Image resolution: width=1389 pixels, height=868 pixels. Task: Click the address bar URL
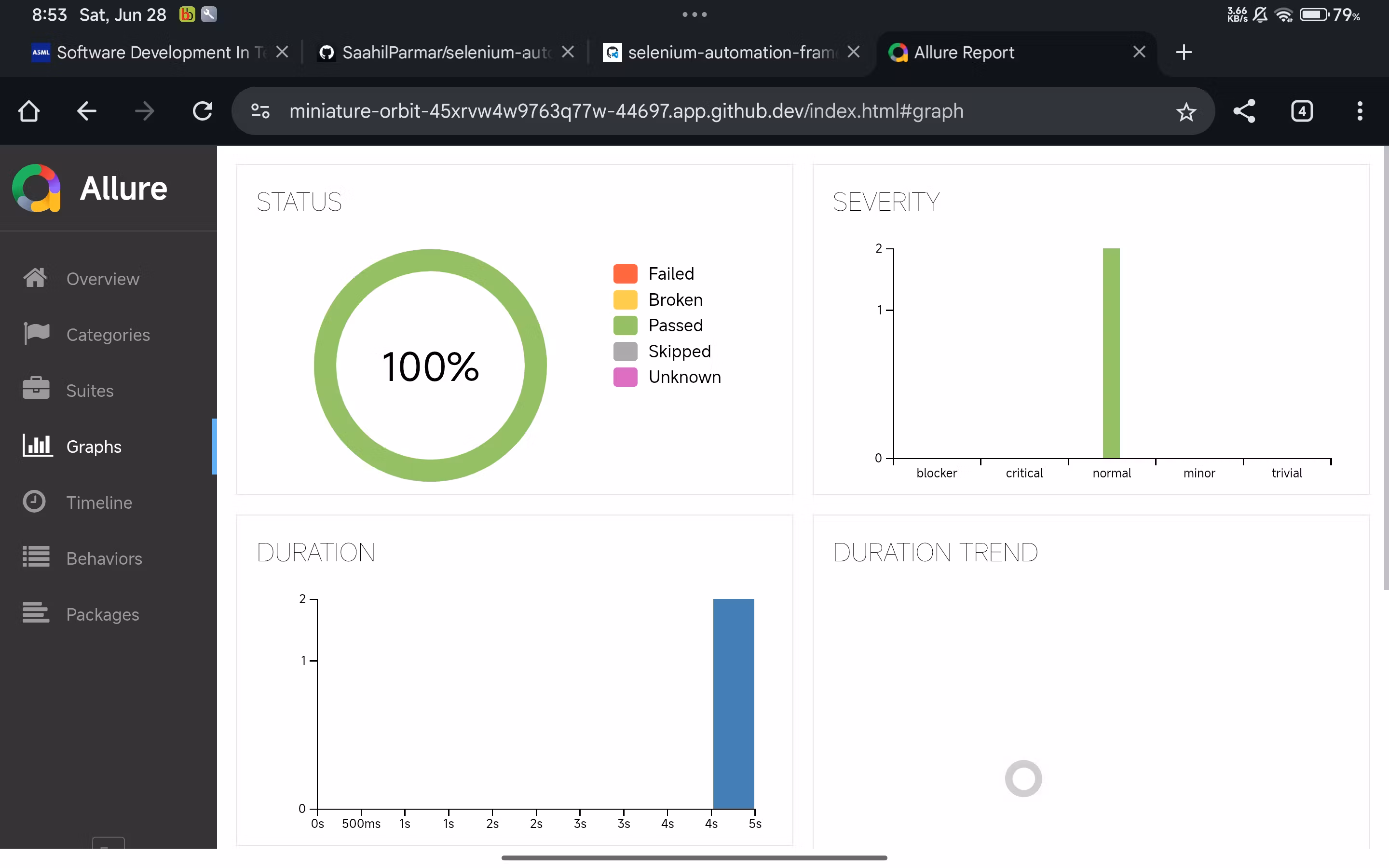tap(626, 111)
